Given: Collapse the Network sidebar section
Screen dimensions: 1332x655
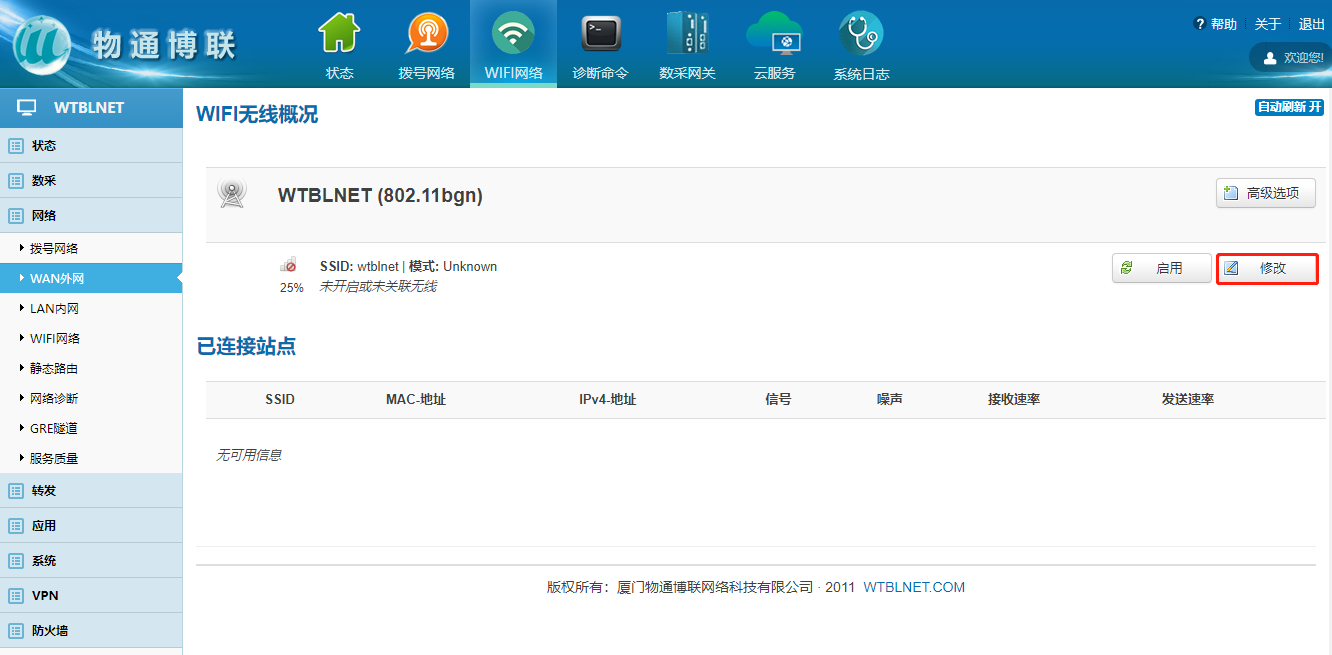Looking at the screenshot, I should coord(44,215).
